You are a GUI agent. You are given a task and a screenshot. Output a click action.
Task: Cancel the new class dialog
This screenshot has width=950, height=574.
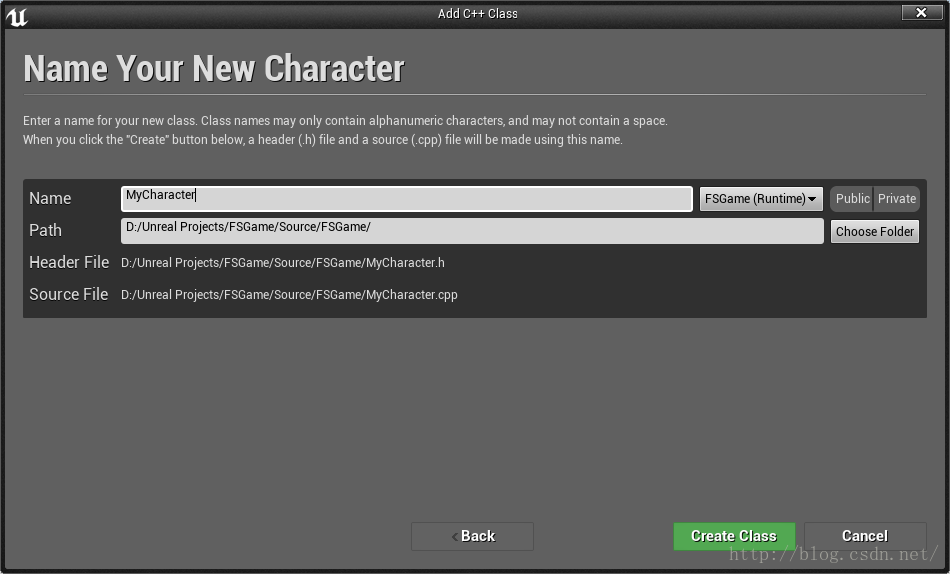tap(865, 536)
